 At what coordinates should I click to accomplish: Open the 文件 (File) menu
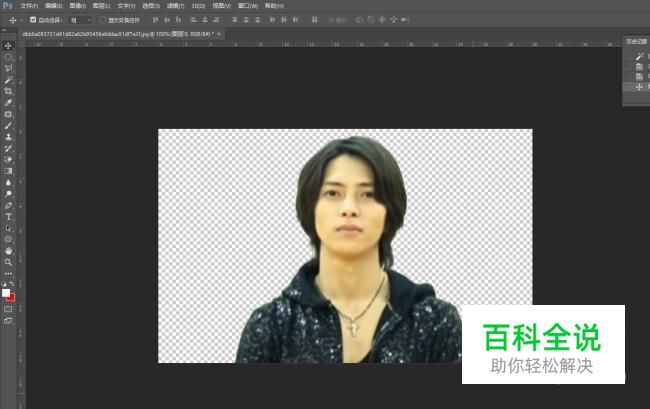click(29, 6)
